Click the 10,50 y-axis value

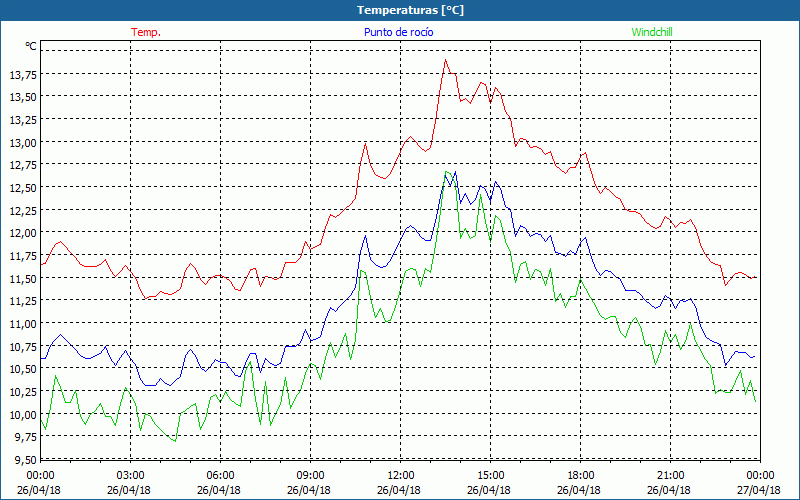(x=23, y=369)
